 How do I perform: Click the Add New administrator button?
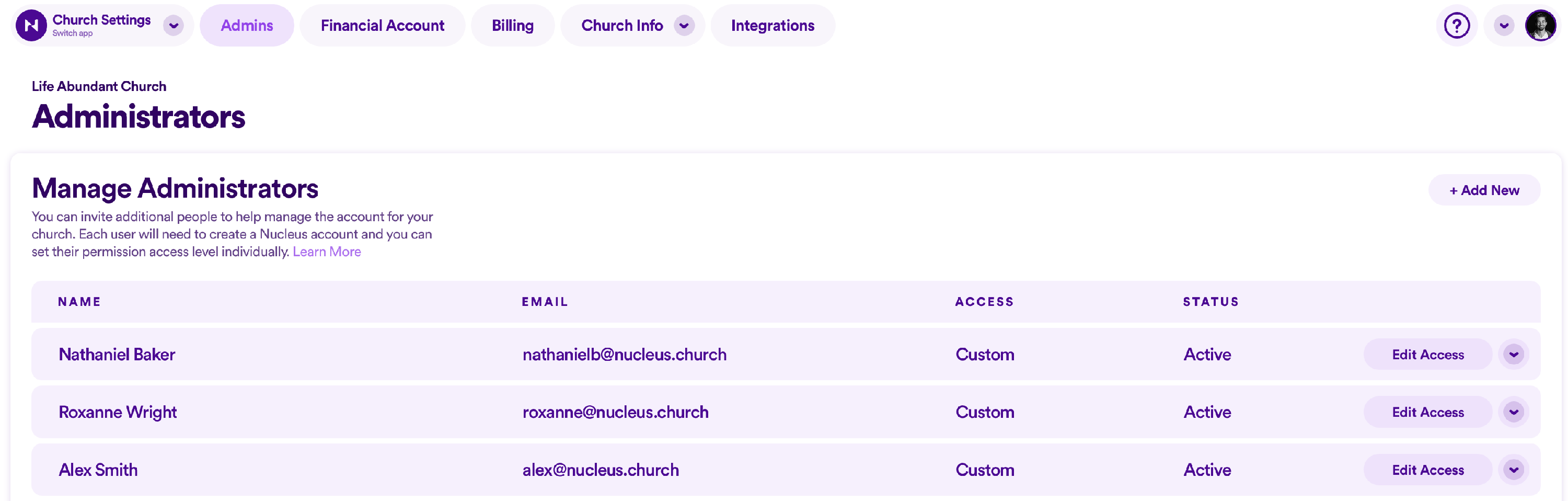[x=1484, y=190]
